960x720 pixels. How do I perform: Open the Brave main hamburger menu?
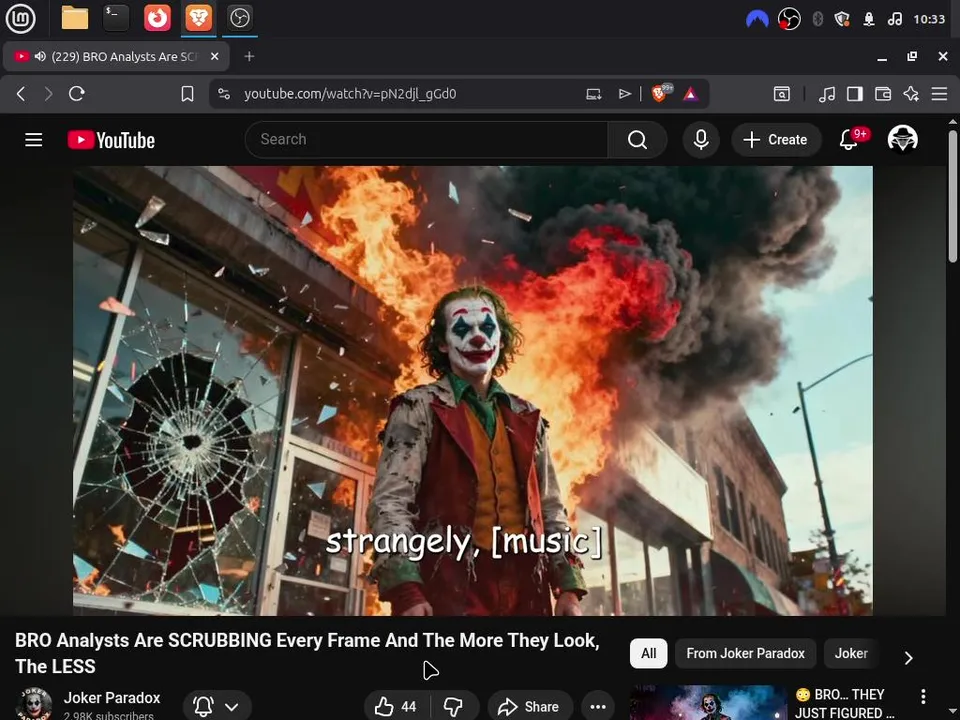pos(939,94)
